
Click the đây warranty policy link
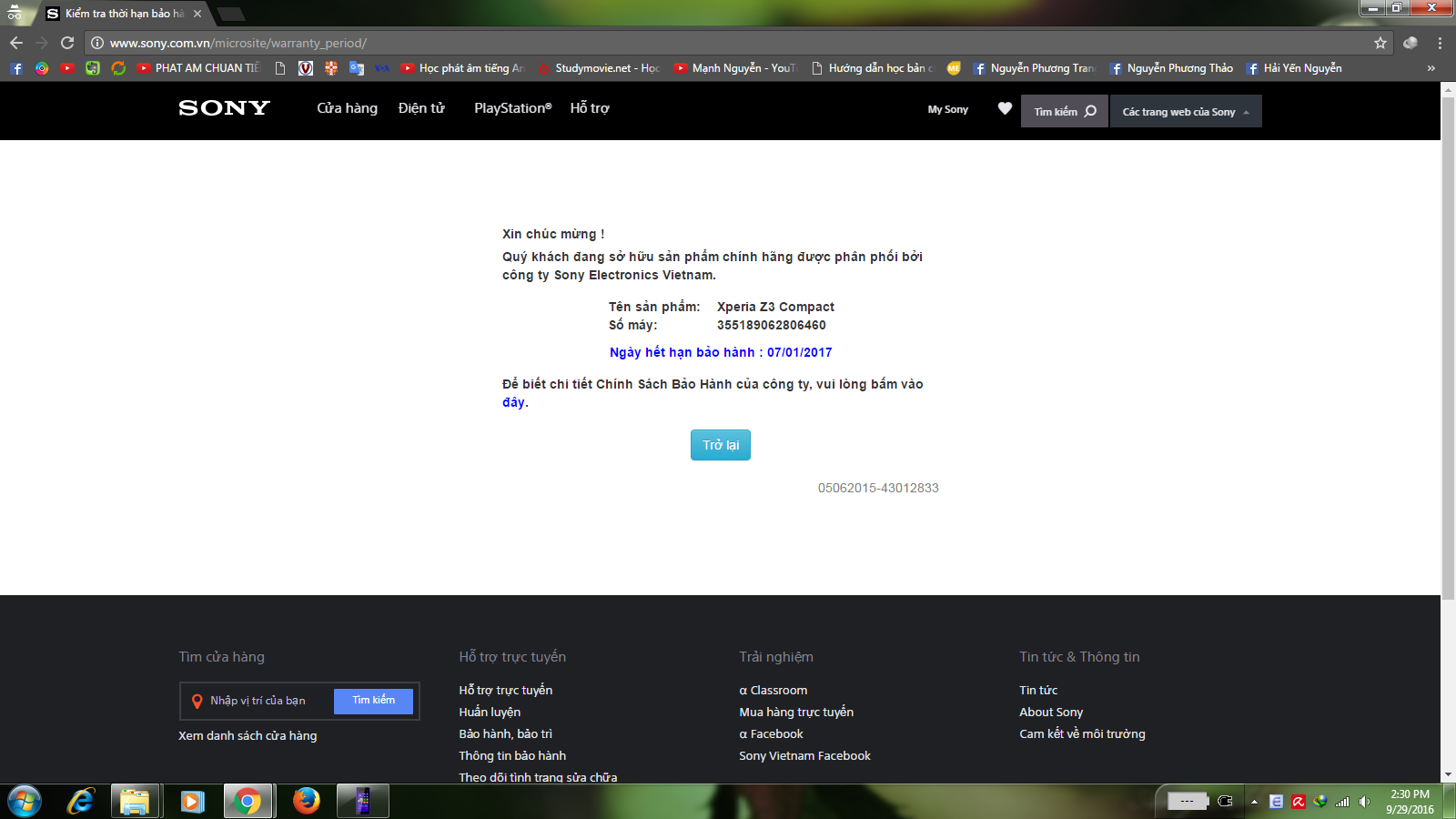(513, 402)
